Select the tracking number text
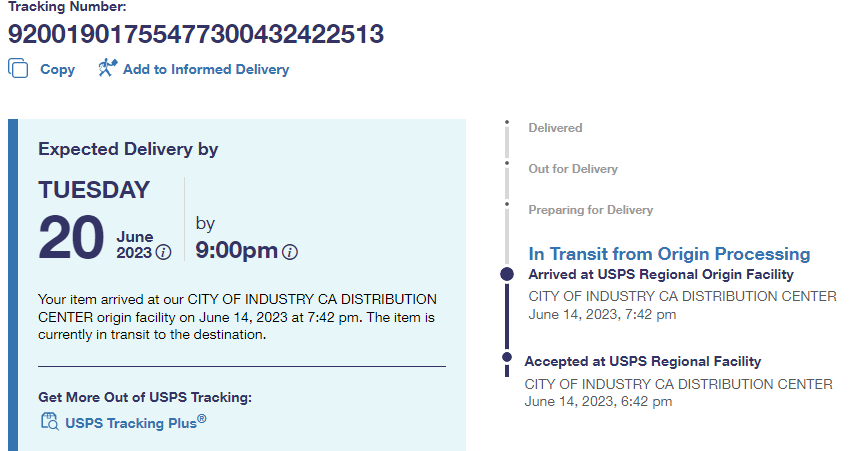Screen dimensions: 860x451 [x=196, y=34]
